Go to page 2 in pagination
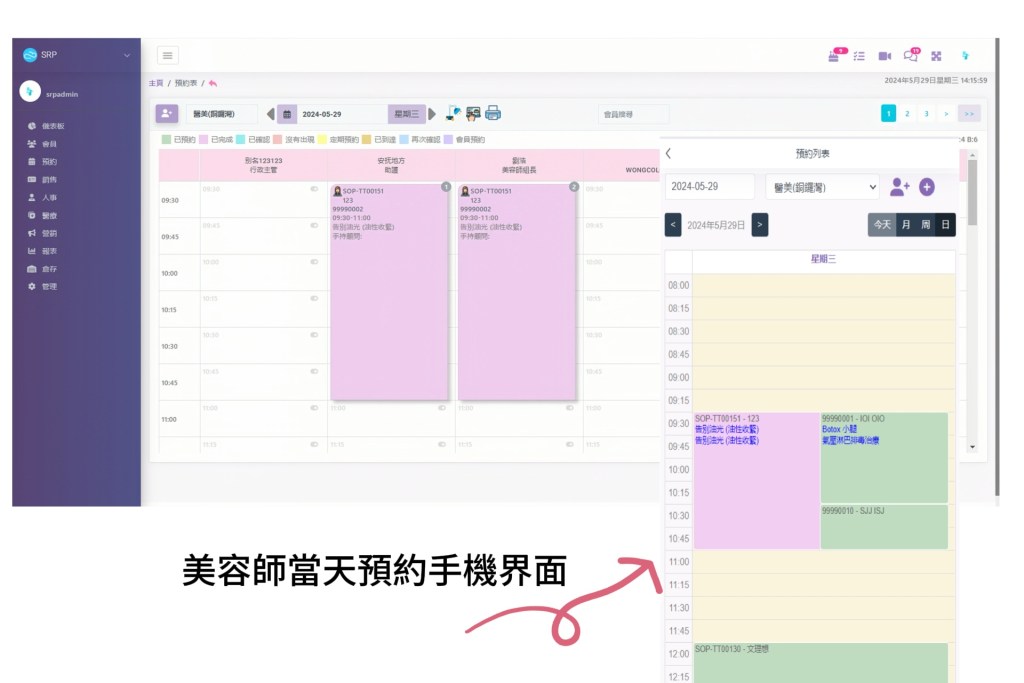Viewport: 1024px width, 683px height. tap(907, 114)
